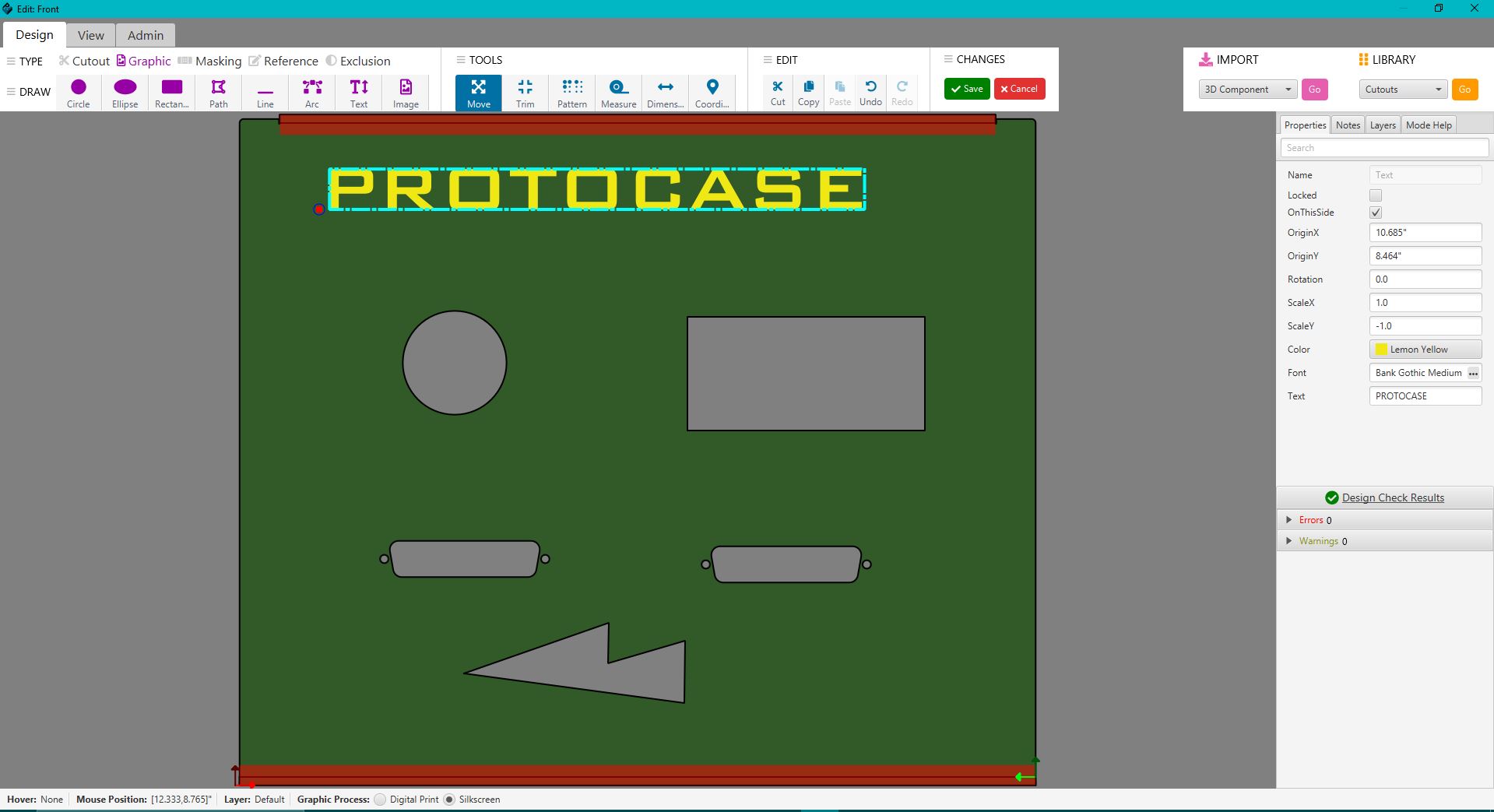Select the Cutout type
The height and width of the screenshot is (812, 1494).
[84, 61]
